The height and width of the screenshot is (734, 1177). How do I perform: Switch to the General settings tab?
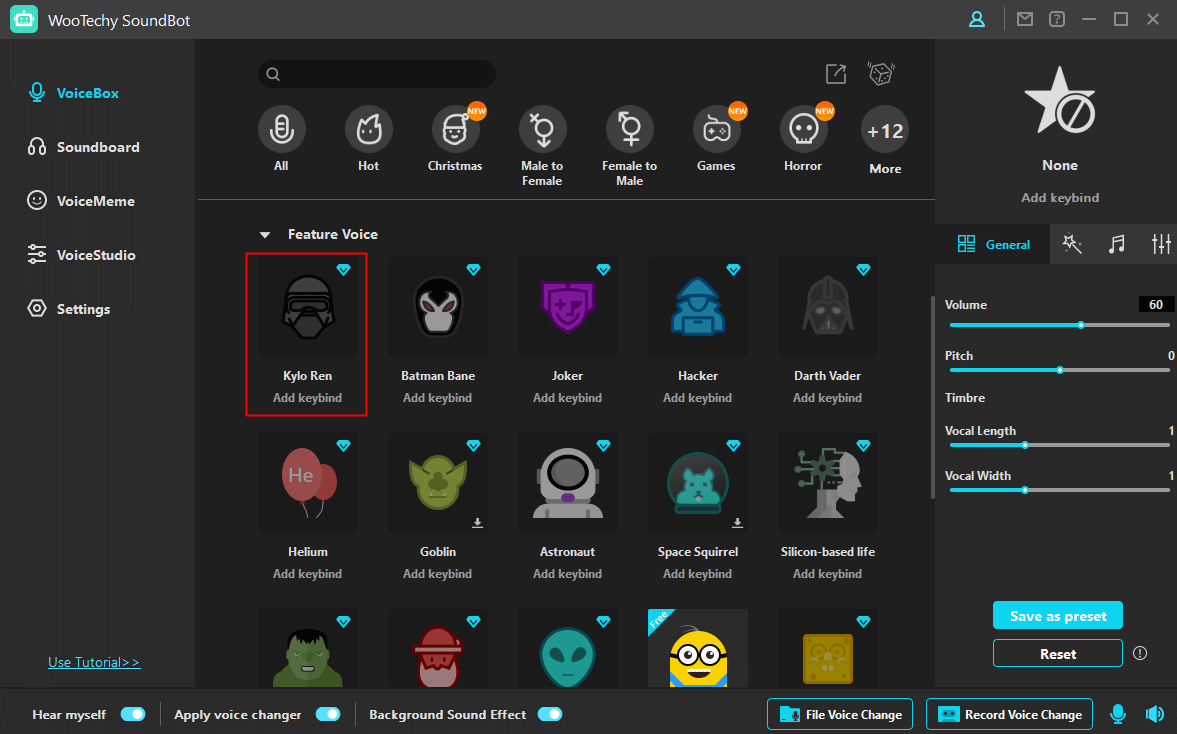point(993,244)
